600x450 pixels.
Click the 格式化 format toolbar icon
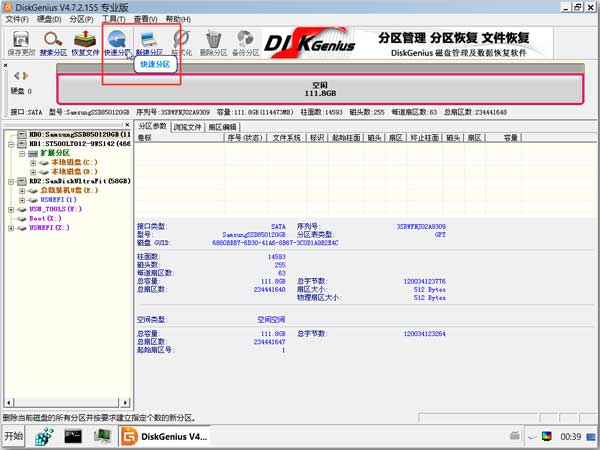[x=181, y=43]
